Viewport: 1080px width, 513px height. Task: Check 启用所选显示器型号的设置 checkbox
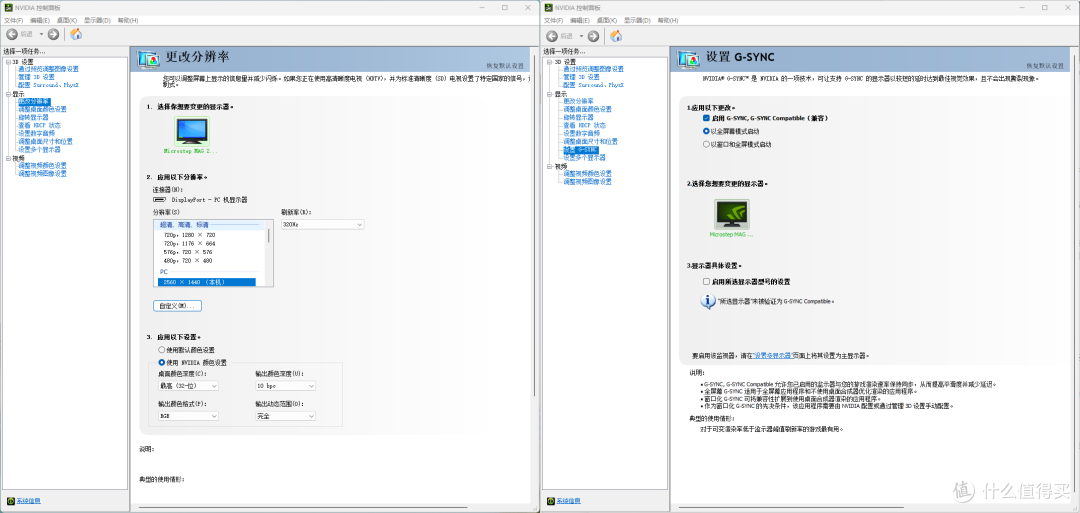point(706,282)
